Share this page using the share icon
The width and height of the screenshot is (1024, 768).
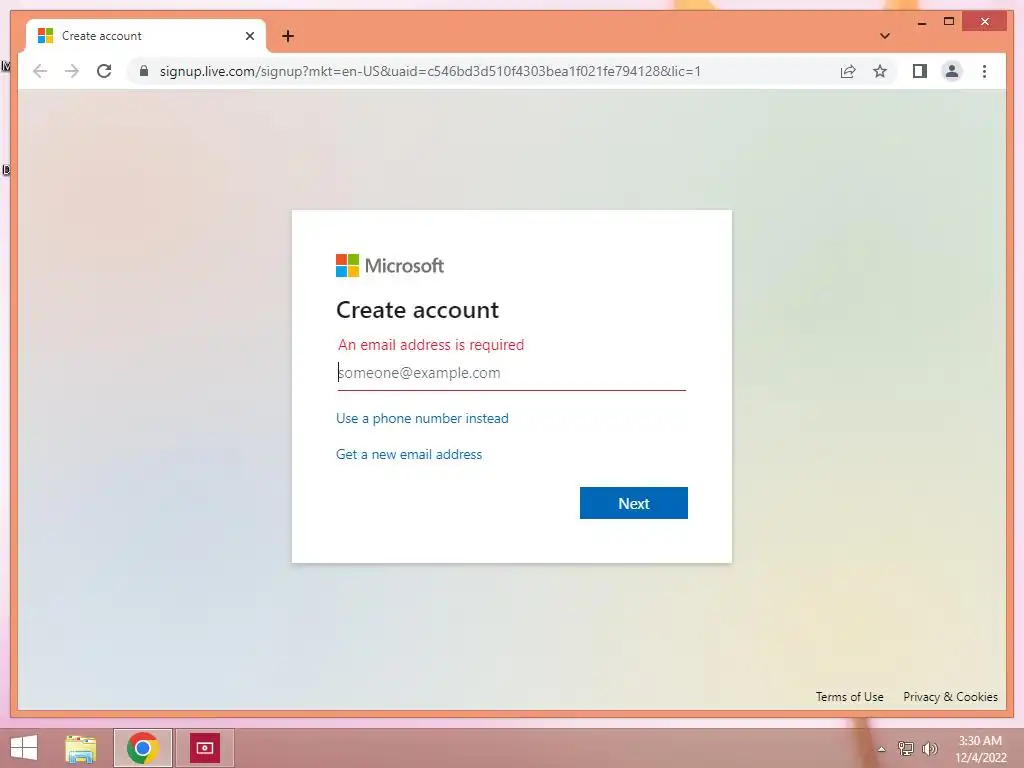(x=848, y=71)
